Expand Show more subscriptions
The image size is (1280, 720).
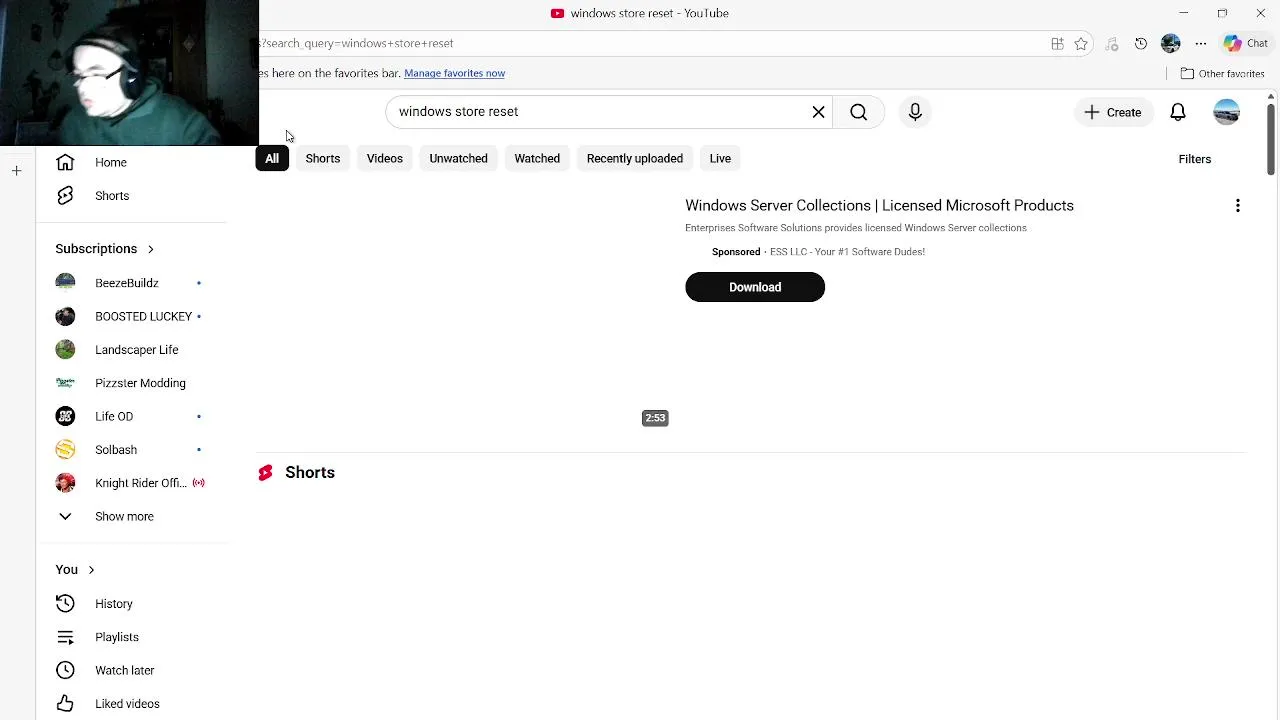point(124,517)
